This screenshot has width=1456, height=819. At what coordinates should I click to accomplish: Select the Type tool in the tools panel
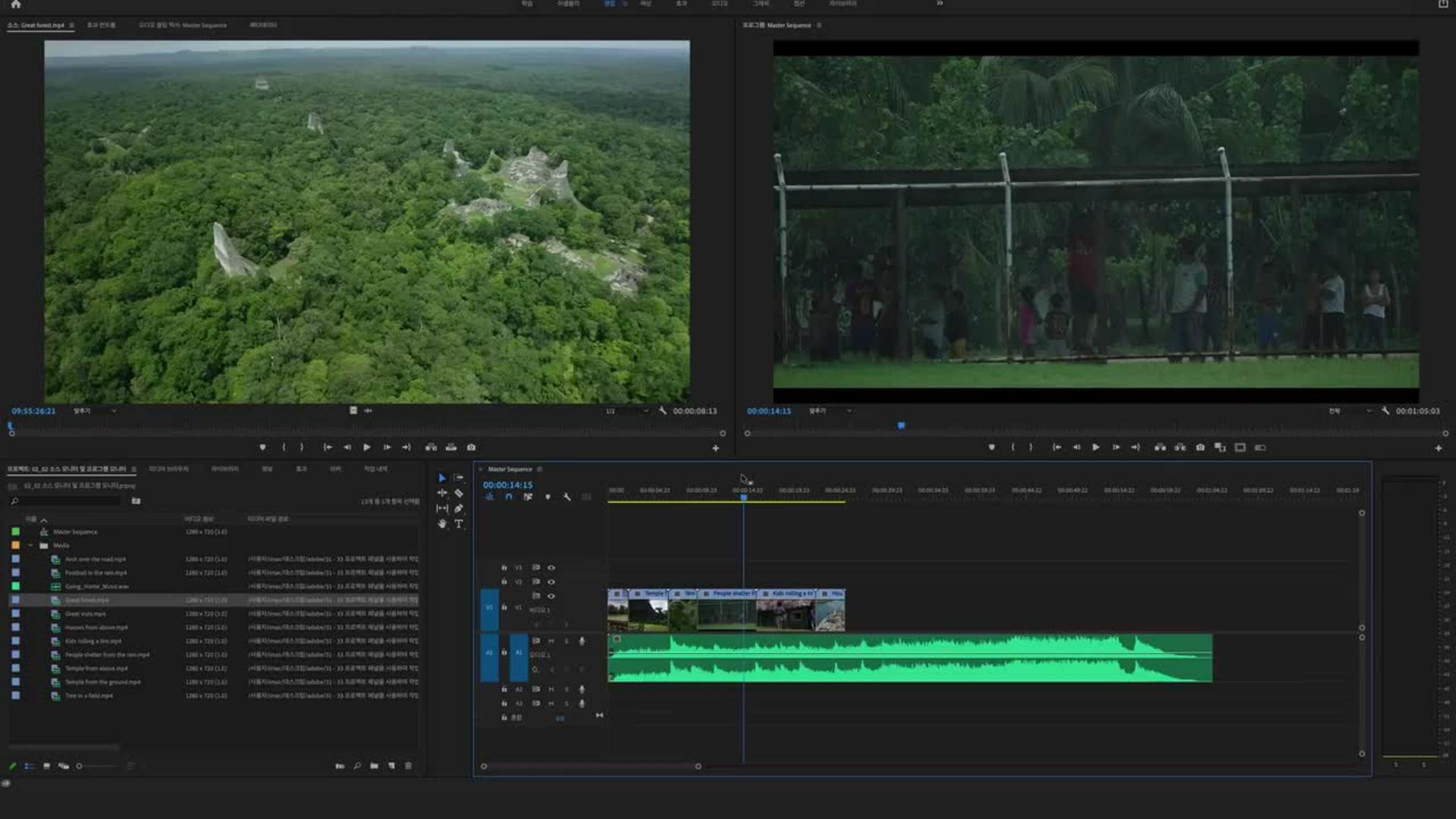[x=459, y=524]
